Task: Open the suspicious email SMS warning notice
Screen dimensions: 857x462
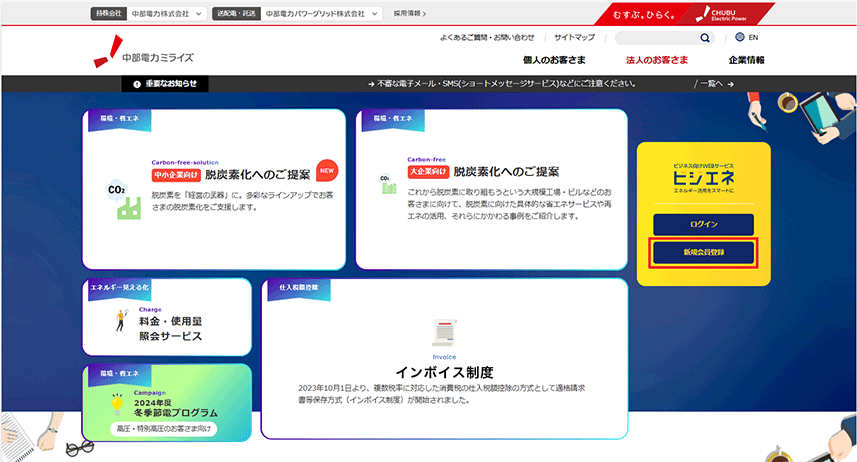Action: pos(502,84)
